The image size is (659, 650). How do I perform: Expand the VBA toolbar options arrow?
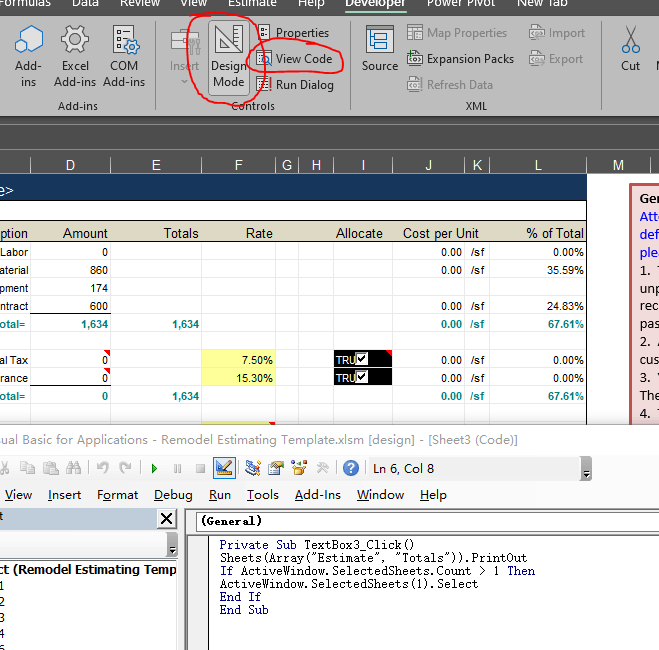pyautogui.click(x=585, y=468)
